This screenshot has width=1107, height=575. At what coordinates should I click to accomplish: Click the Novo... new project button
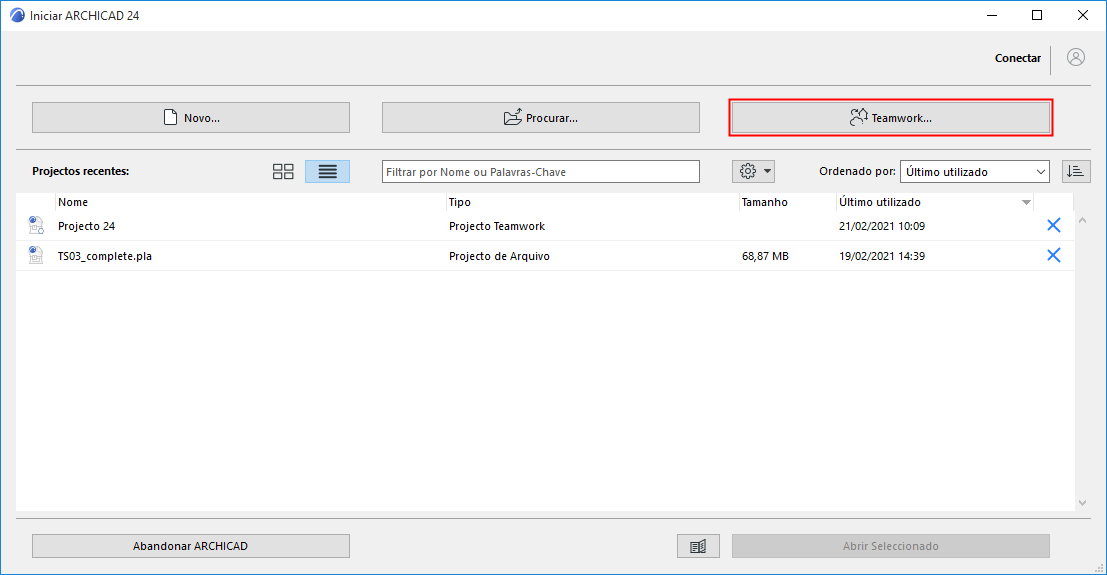point(191,117)
